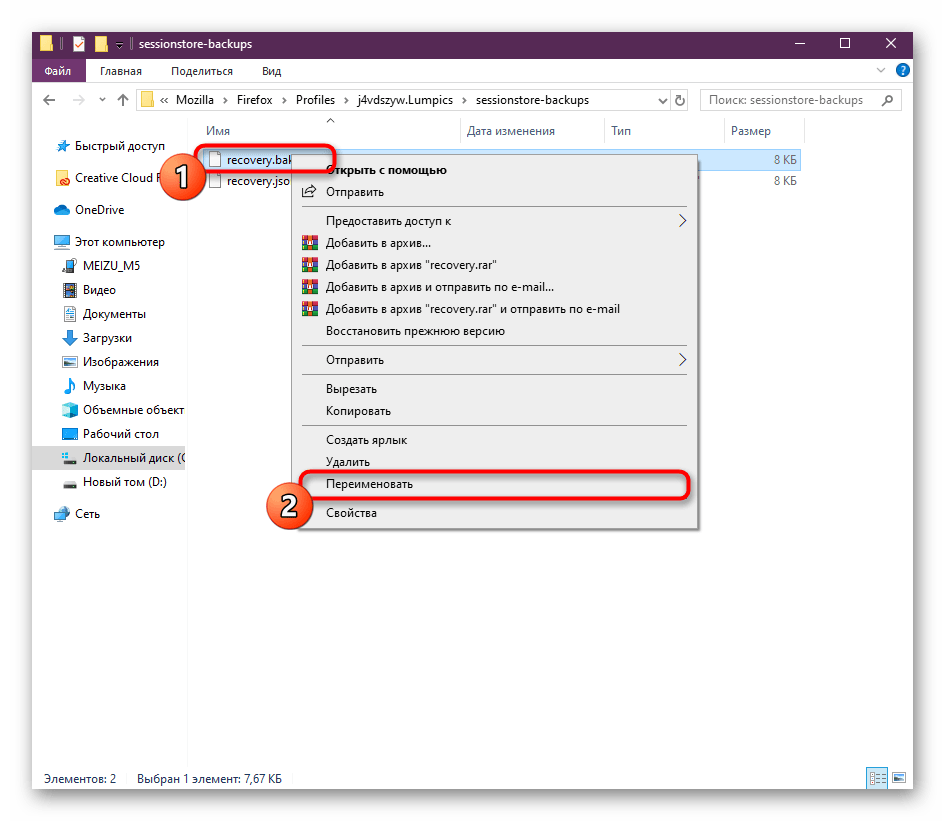This screenshot has height=821, width=945.
Task: Choose Открыть с помощью in context menu
Action: point(386,170)
